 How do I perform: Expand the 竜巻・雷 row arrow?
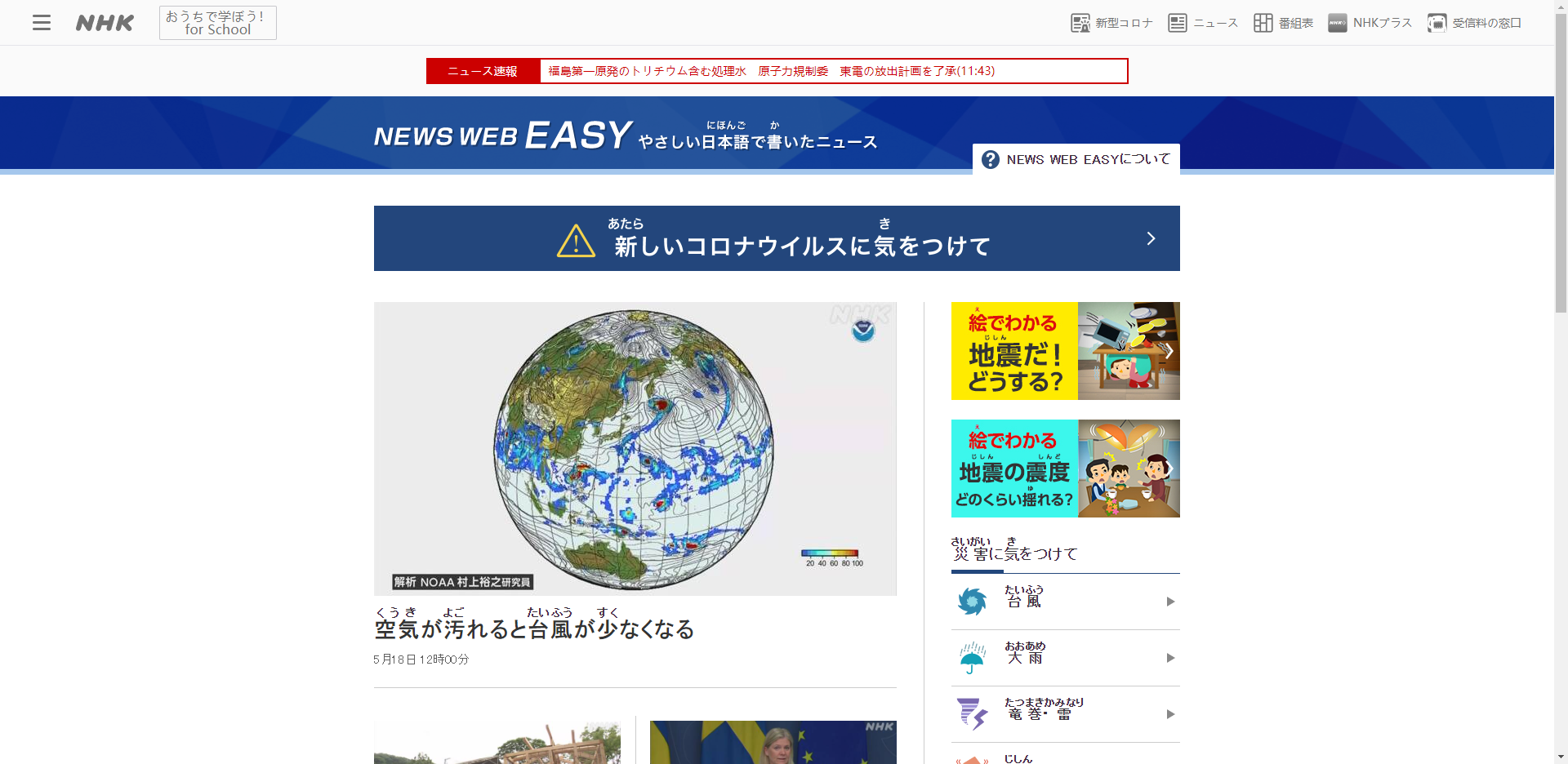(1170, 714)
